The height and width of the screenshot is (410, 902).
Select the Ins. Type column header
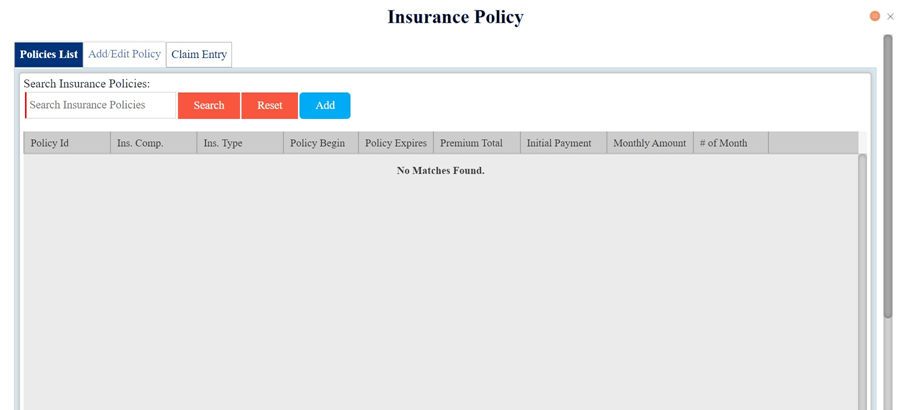240,143
